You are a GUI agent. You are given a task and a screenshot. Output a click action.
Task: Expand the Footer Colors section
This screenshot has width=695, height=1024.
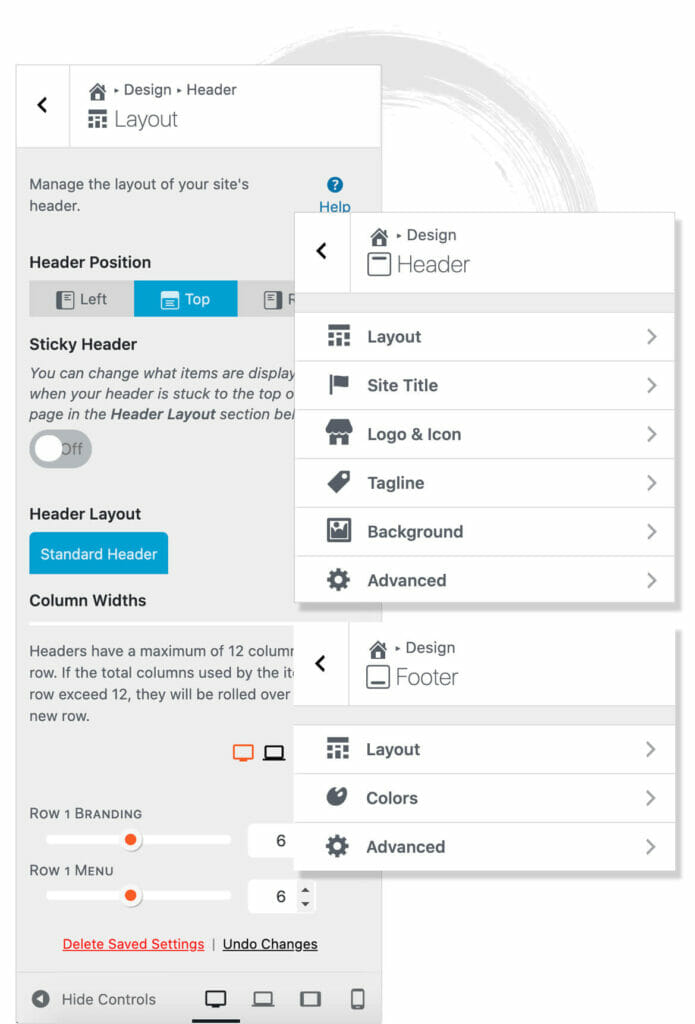click(484, 798)
